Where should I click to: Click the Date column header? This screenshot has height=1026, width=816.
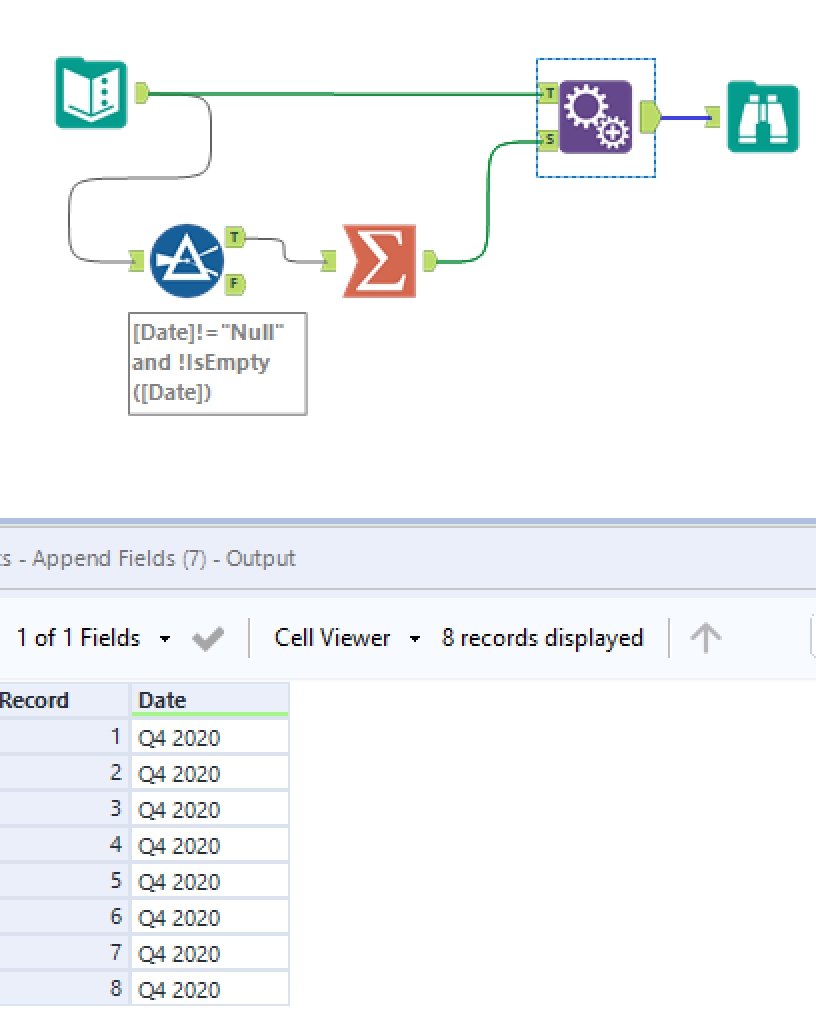click(208, 700)
